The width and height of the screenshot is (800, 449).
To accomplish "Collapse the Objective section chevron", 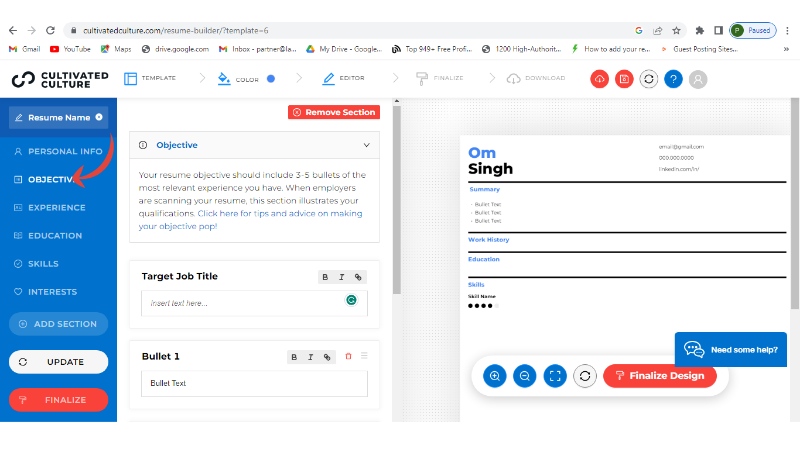I will (366, 145).
